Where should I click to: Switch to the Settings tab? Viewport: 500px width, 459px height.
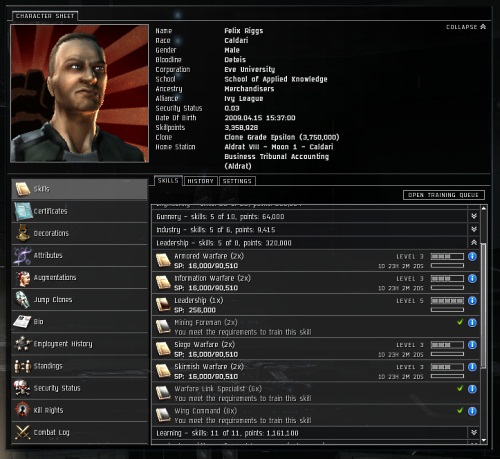click(x=237, y=181)
